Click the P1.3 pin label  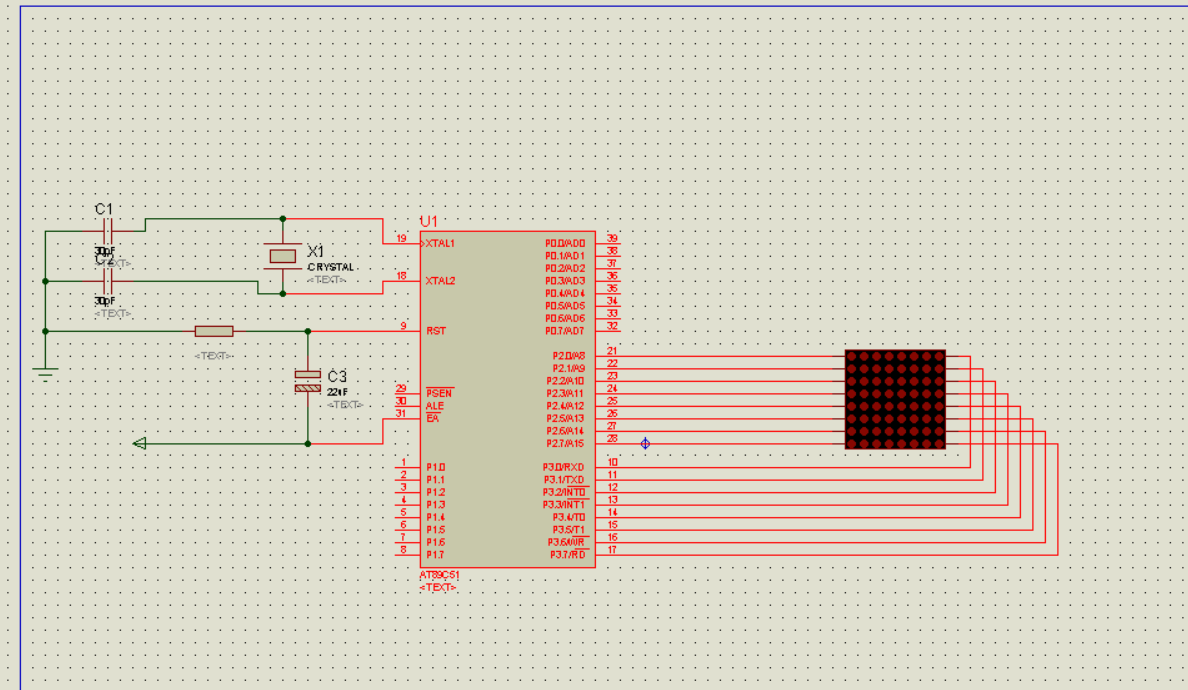pyautogui.click(x=435, y=505)
